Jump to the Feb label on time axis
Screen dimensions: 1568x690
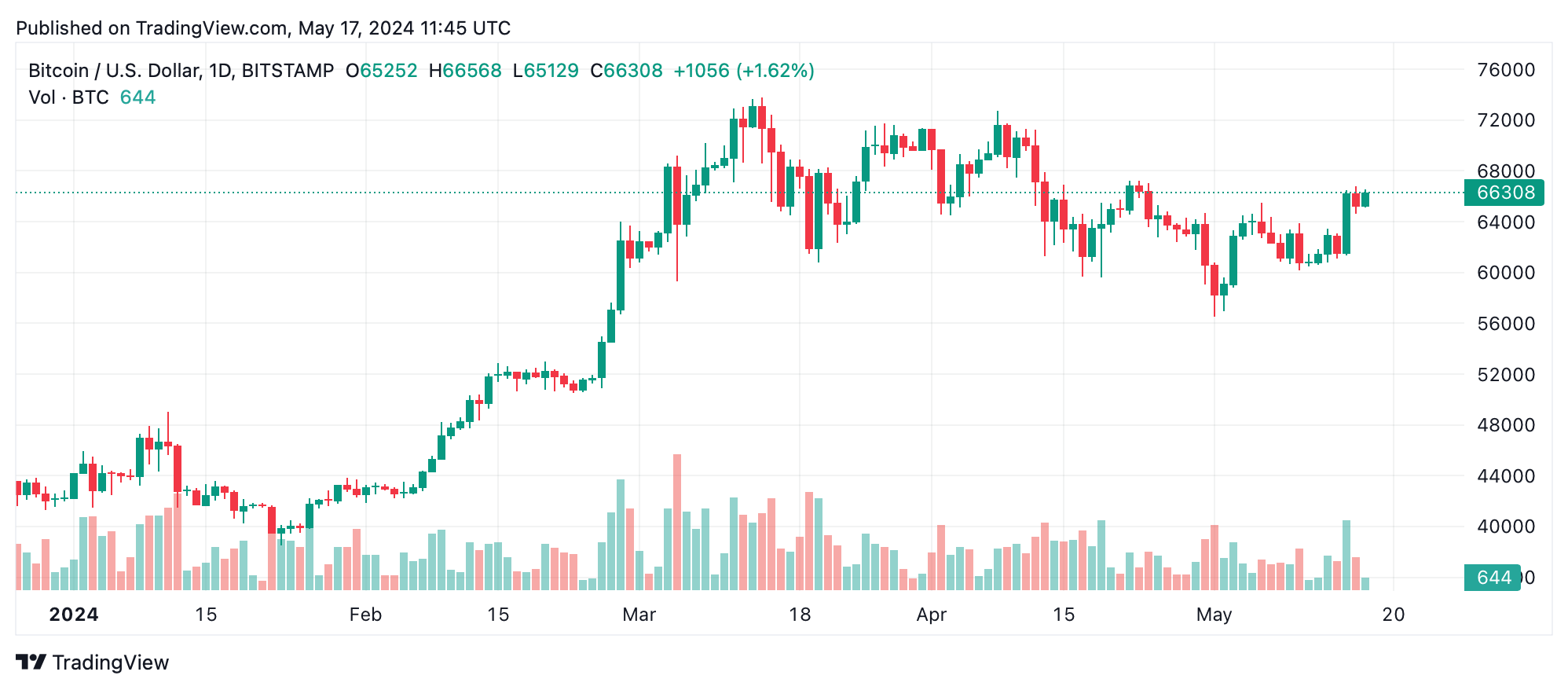click(365, 615)
